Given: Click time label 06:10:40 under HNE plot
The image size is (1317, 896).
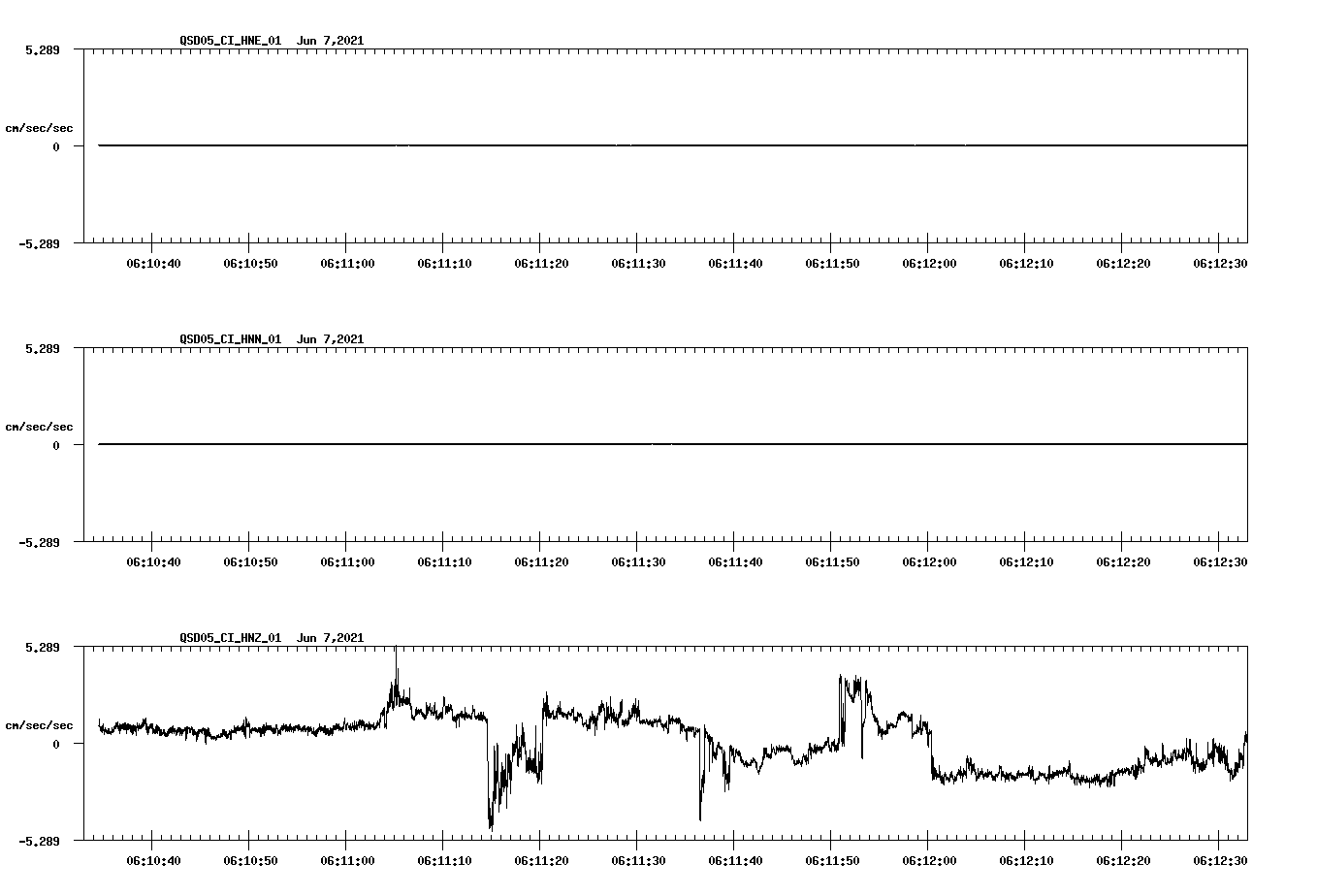Looking at the screenshot, I should pos(153,264).
